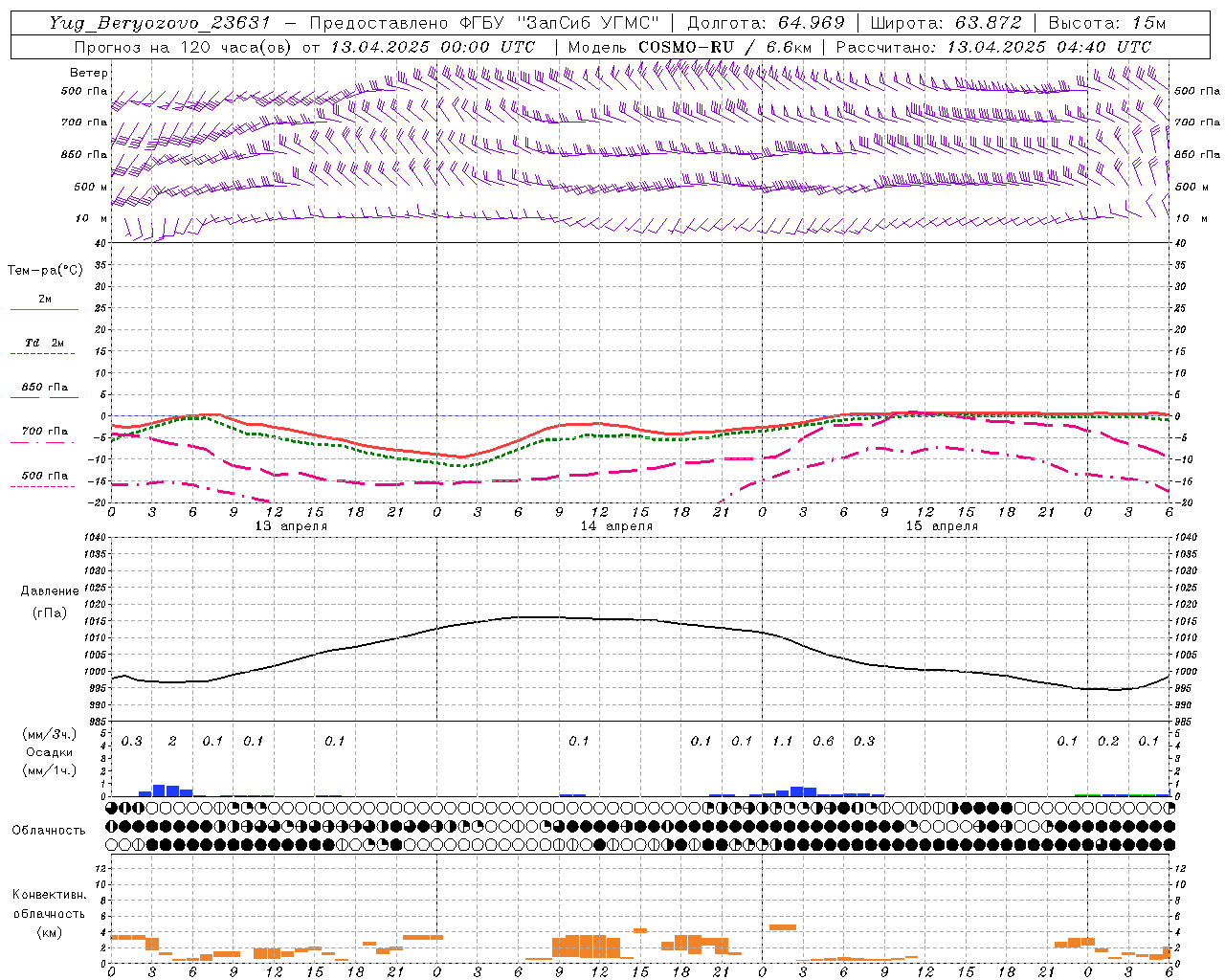
Task: Click the Высота: 15м header field
Action: pos(1107,23)
